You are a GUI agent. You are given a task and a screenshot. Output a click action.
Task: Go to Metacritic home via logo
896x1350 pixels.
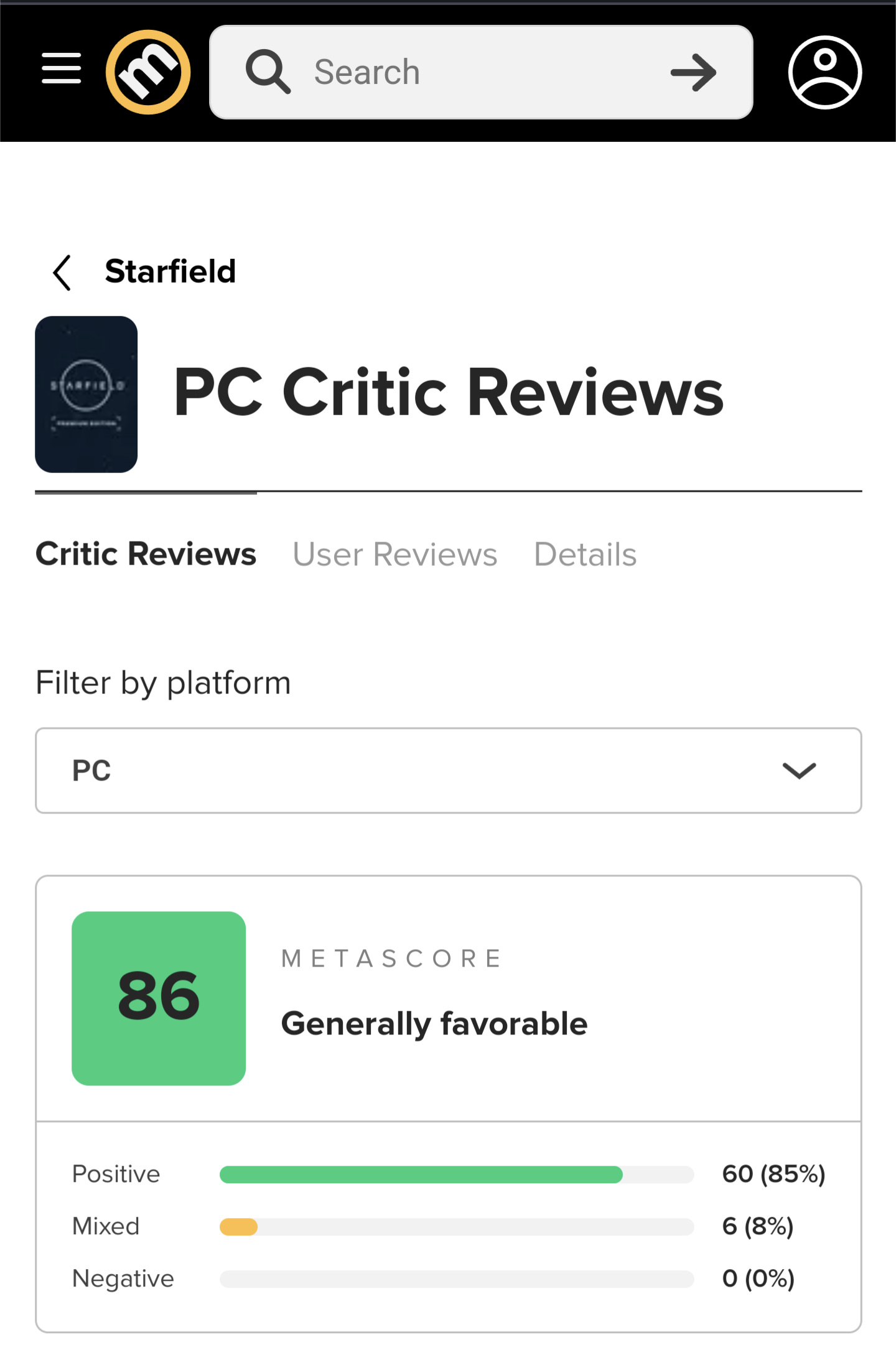(x=148, y=72)
